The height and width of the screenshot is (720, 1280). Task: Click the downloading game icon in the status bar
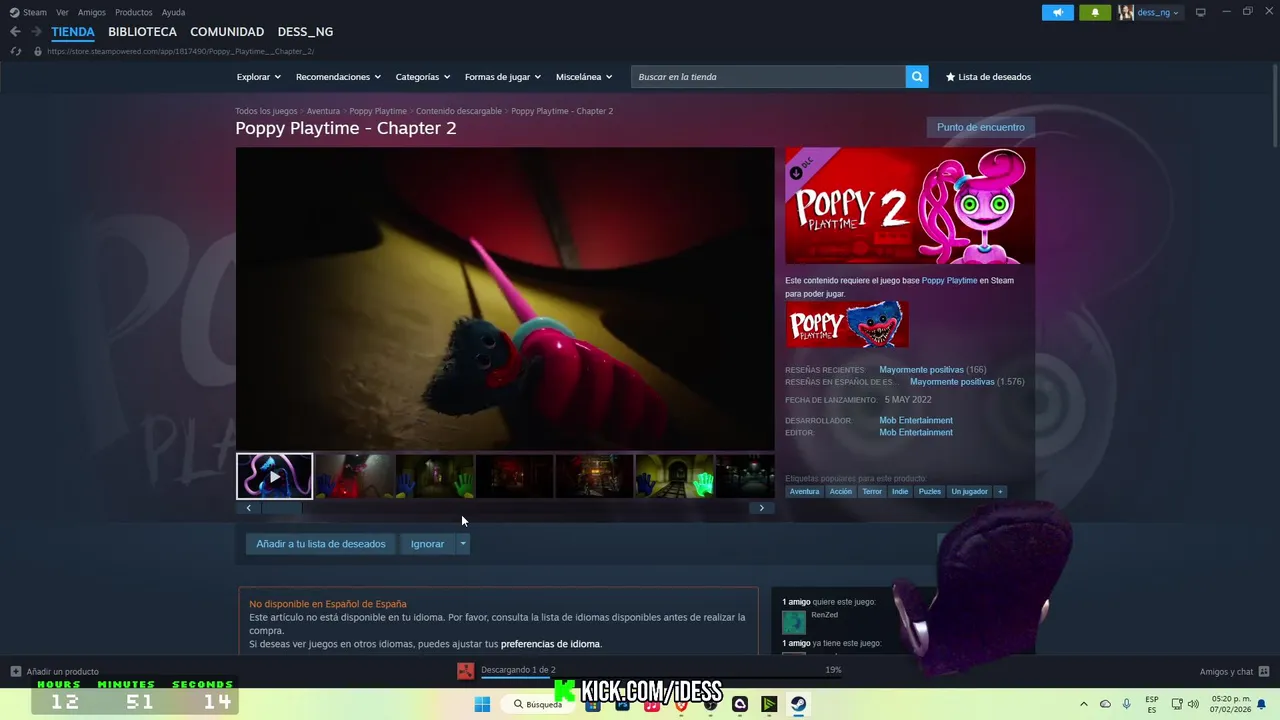[465, 671]
